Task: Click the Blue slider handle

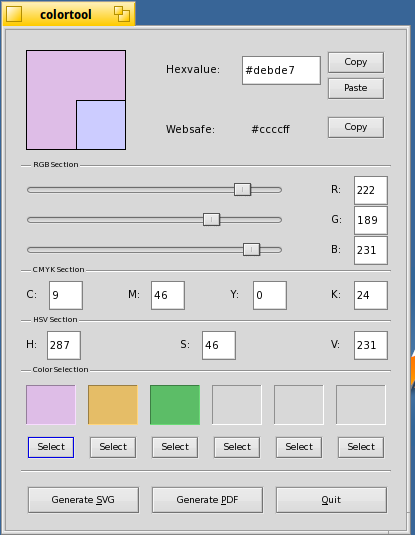Action: (252, 250)
